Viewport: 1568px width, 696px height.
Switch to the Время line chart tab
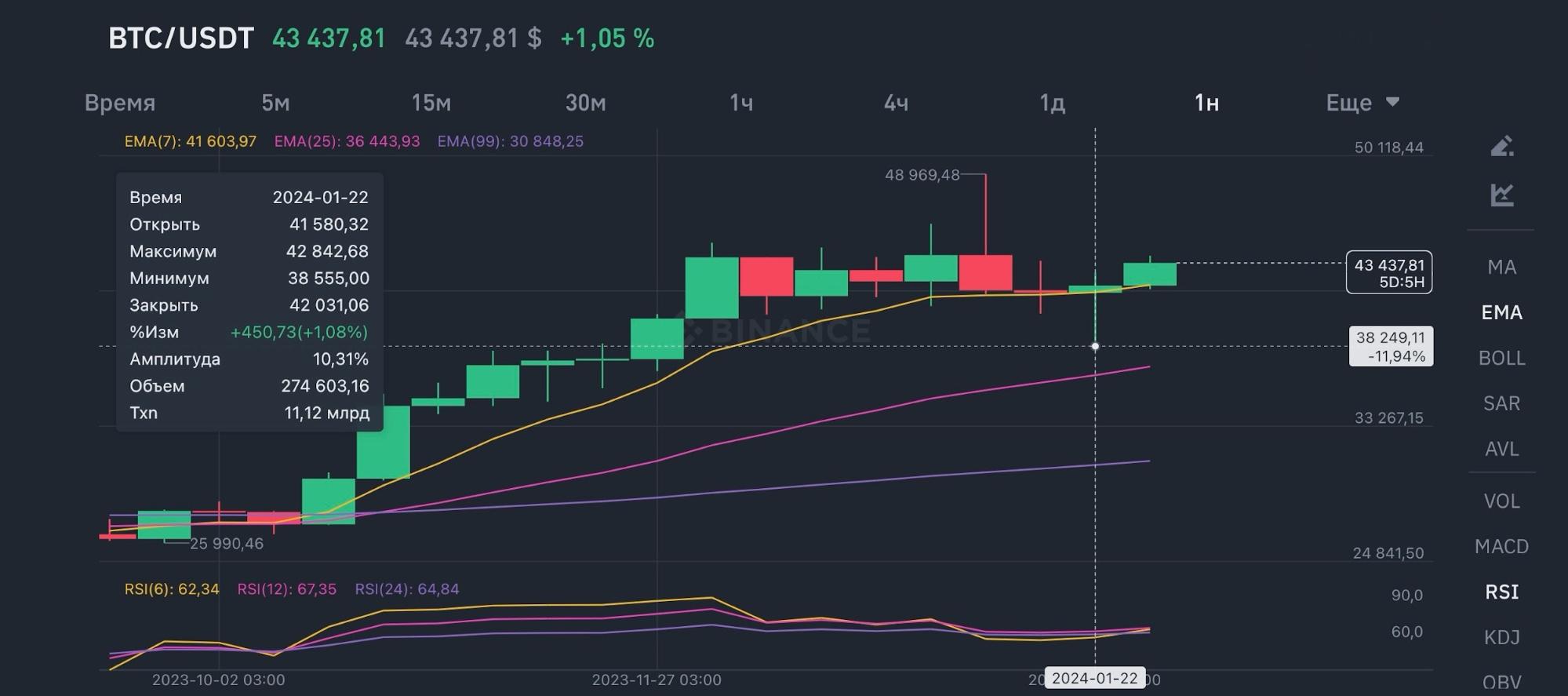coord(120,103)
